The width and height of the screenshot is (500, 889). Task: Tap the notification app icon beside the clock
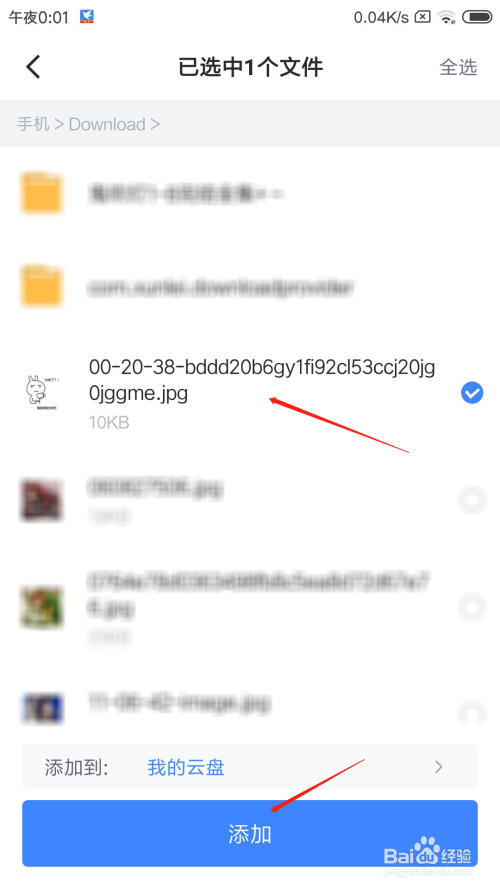point(87,17)
